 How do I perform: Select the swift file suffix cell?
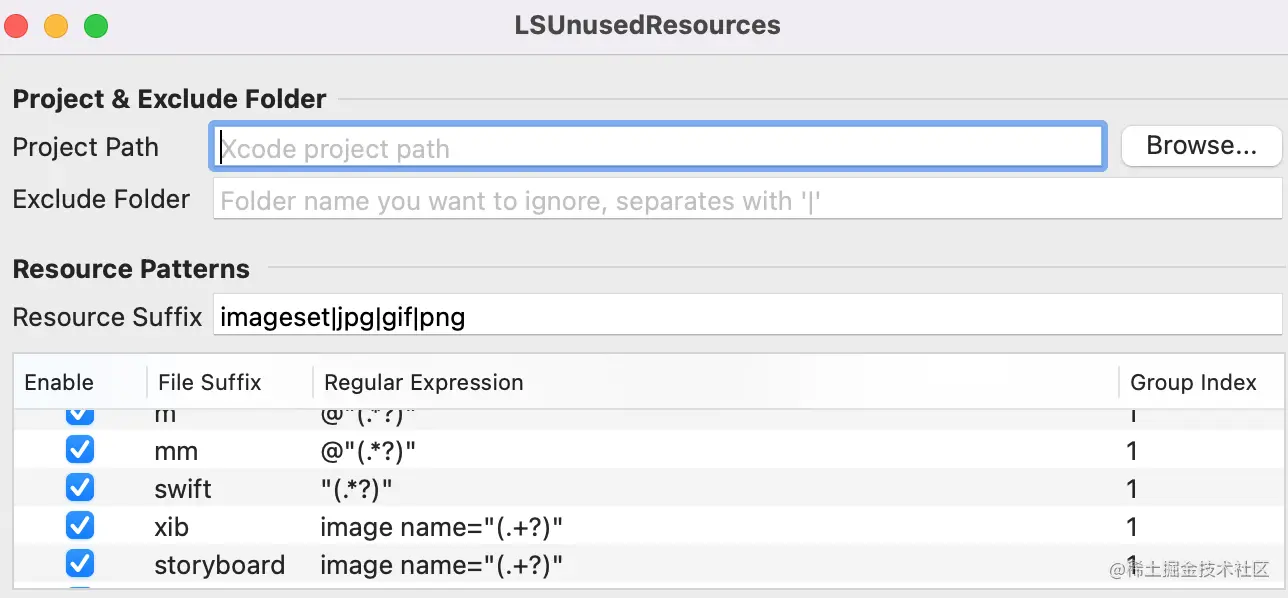[183, 489]
